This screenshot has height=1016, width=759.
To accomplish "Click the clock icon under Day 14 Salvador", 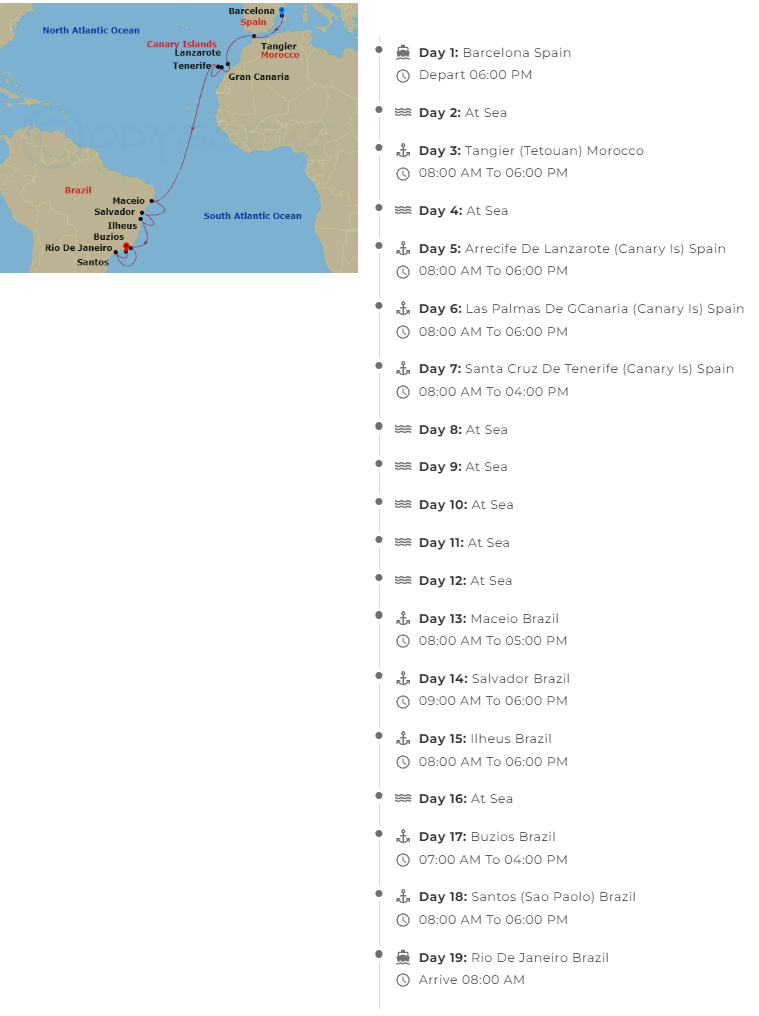I will point(403,701).
